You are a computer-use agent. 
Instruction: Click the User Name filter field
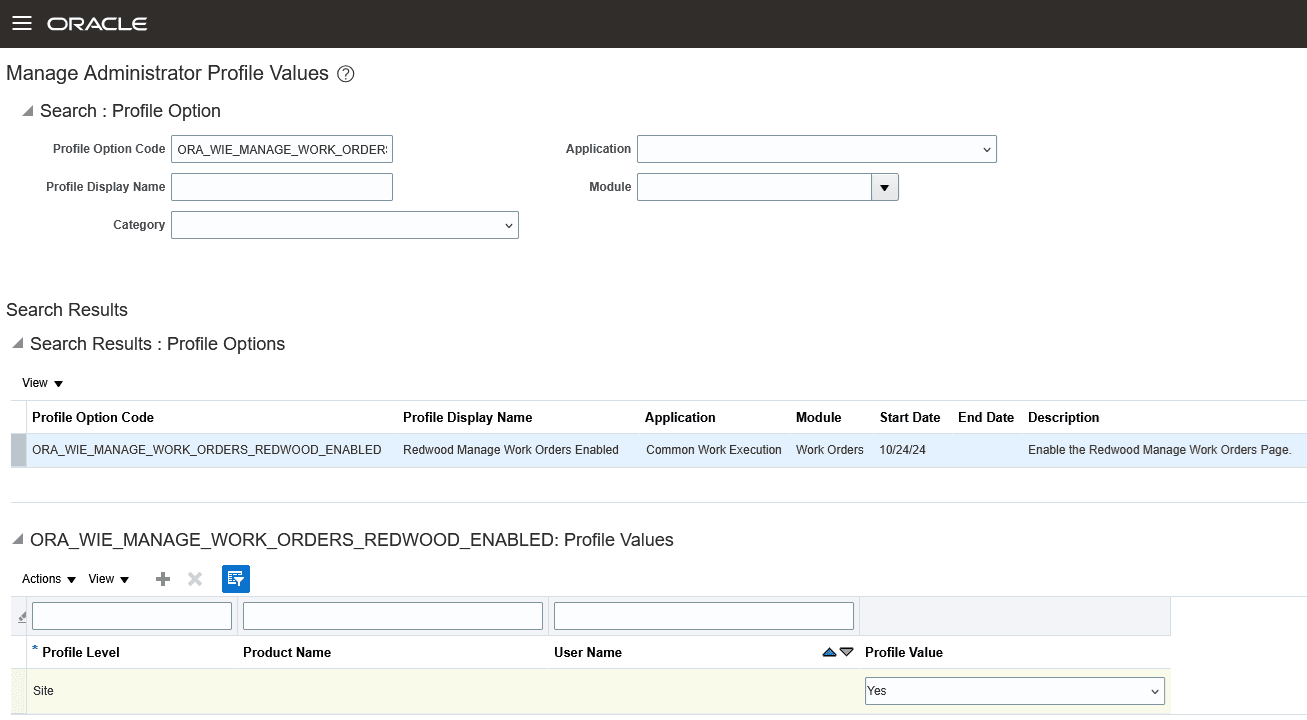(704, 616)
